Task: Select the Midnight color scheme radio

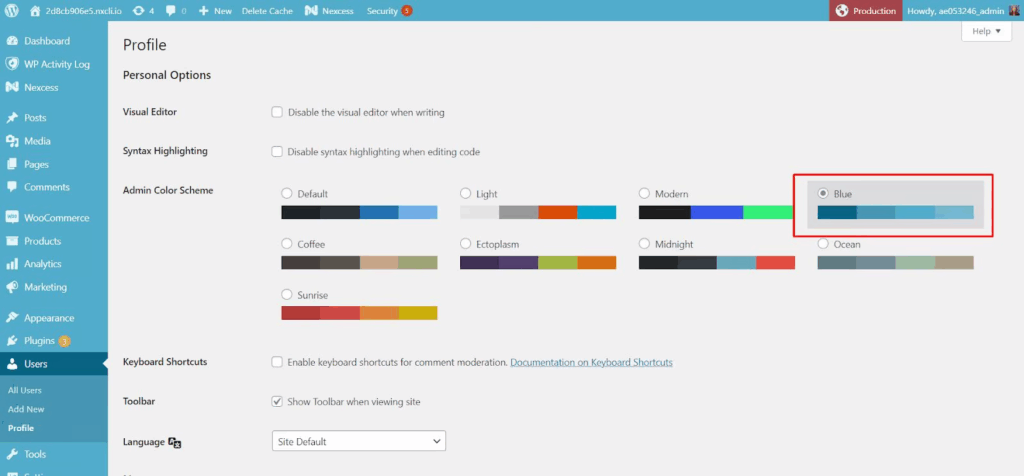Action: tap(645, 244)
